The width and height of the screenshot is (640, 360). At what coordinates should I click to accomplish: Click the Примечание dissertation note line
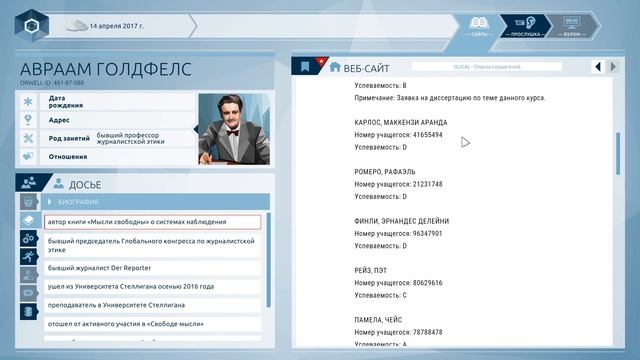(x=450, y=98)
